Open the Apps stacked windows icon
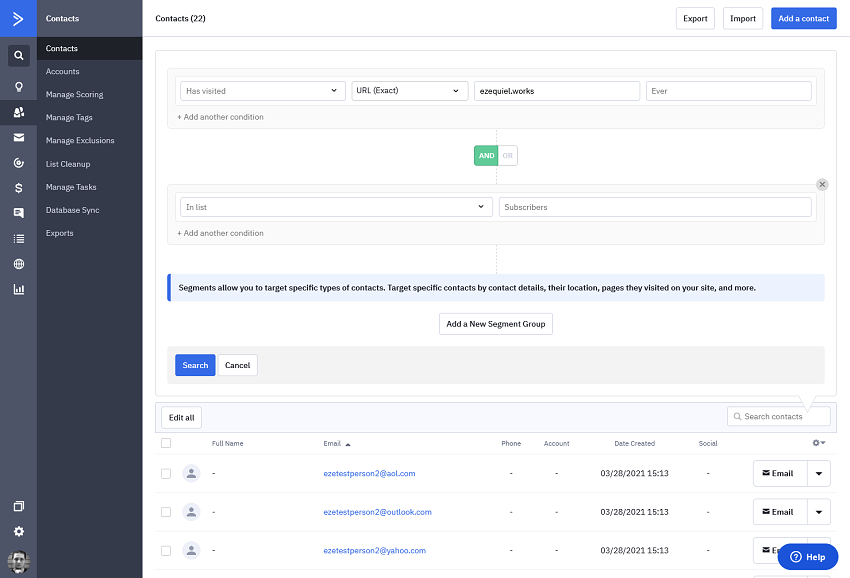Viewport: 850px width, 578px height. coord(18,506)
